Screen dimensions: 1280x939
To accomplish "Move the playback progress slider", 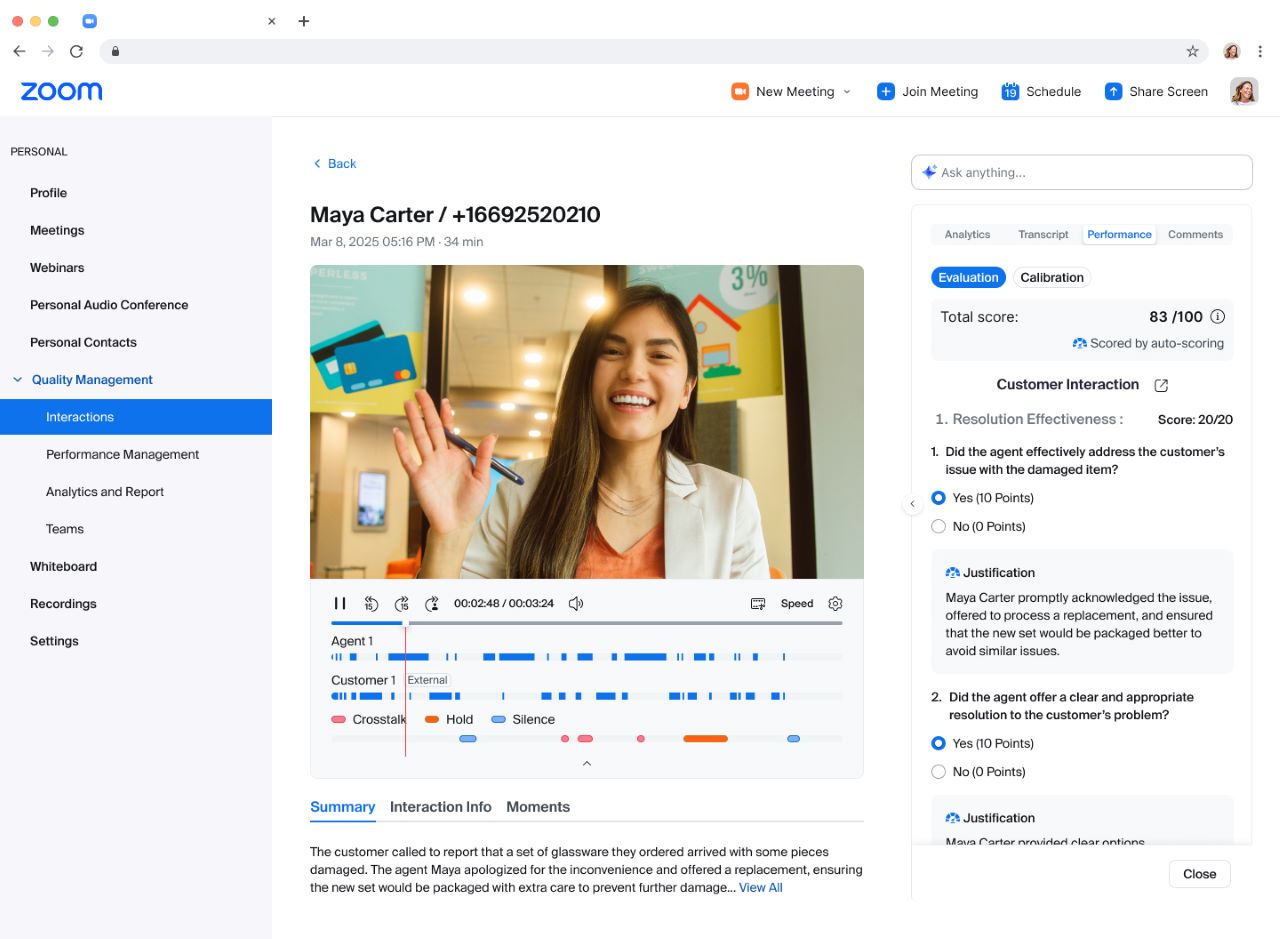I will (x=407, y=623).
